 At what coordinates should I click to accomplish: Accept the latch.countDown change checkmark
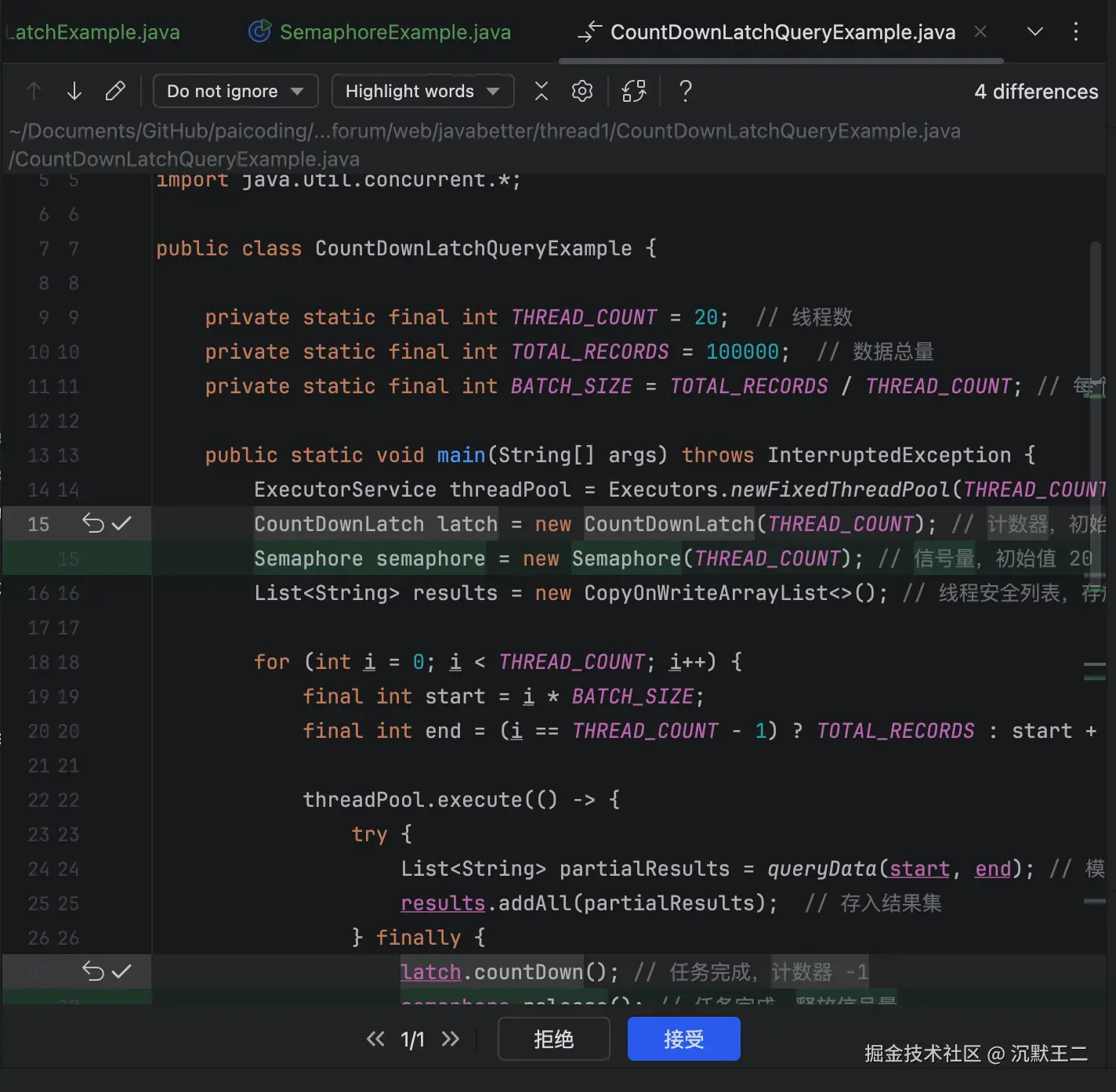tap(121, 971)
